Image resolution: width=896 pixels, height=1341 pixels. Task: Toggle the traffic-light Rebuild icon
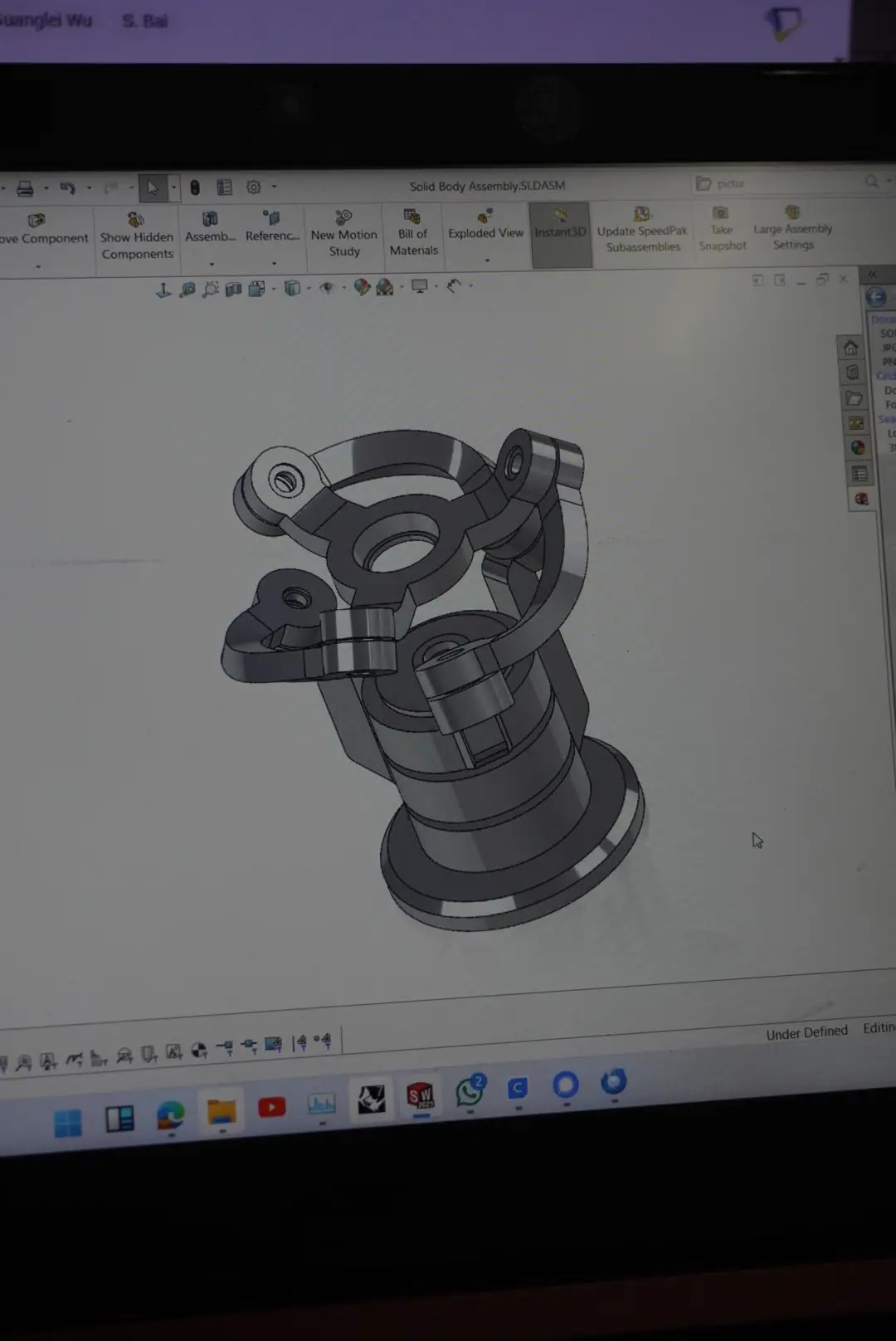point(195,188)
